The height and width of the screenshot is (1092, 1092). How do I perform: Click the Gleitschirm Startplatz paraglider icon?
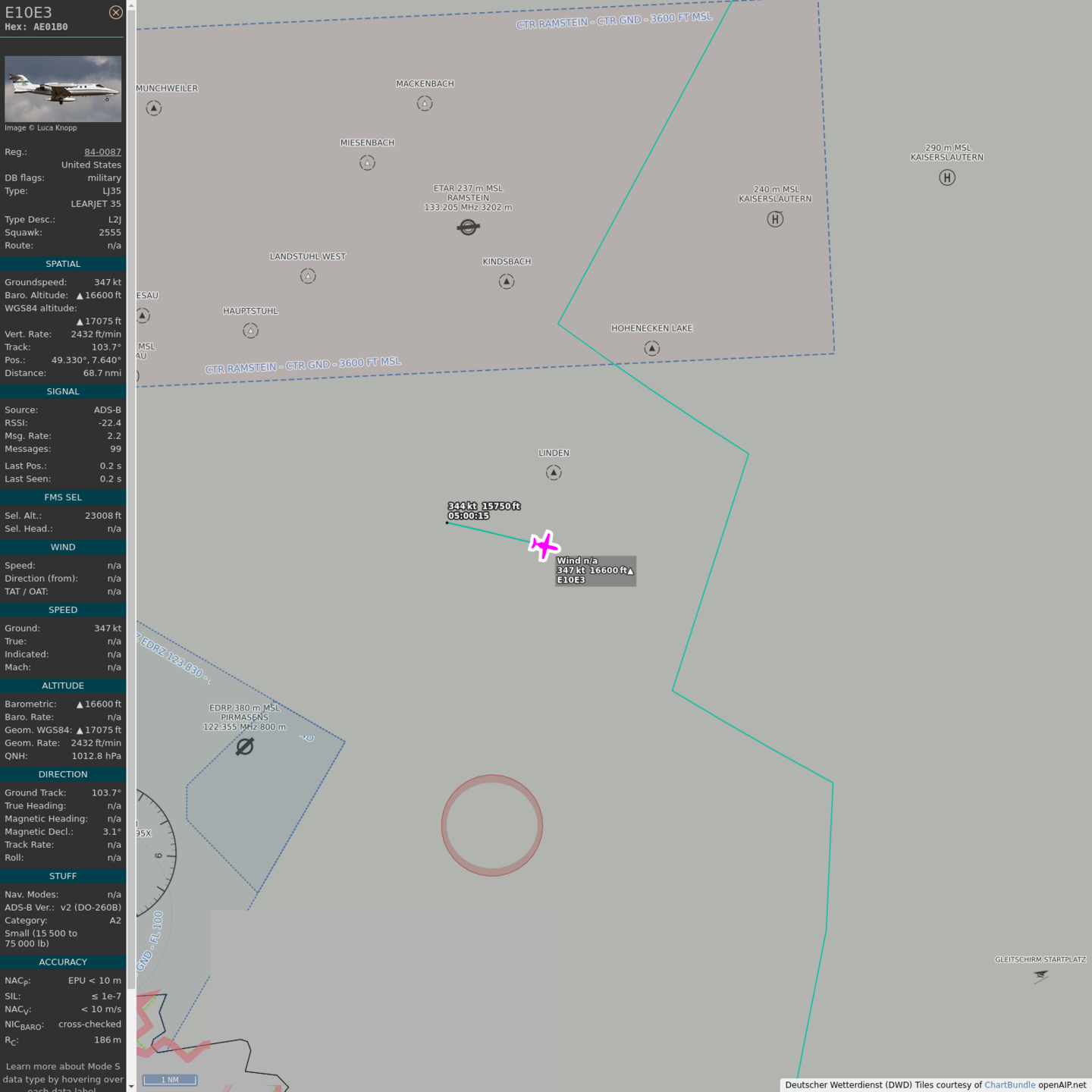1040,976
